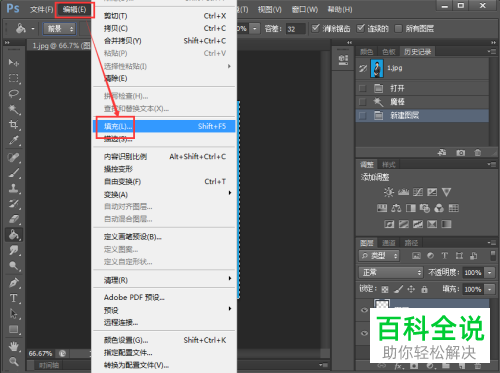500x373 pixels.
Task: Select the Crop tool
Action: pyautogui.click(x=14, y=125)
